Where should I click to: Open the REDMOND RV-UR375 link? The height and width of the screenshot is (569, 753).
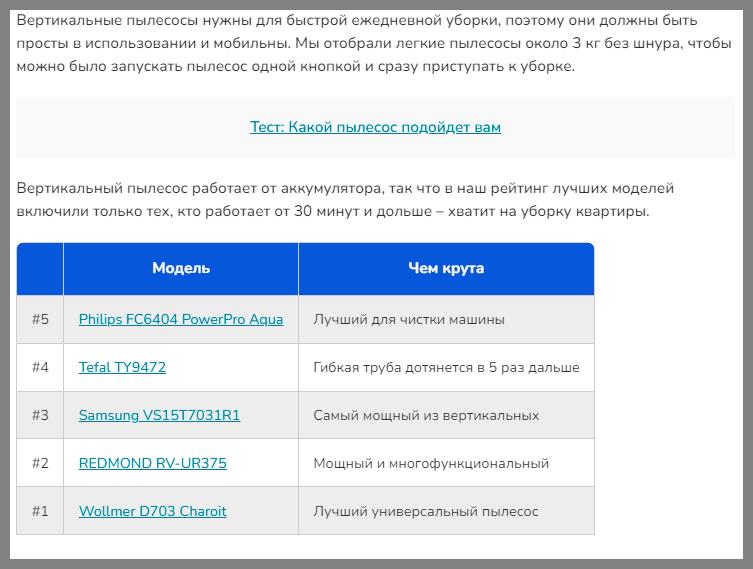(x=153, y=463)
